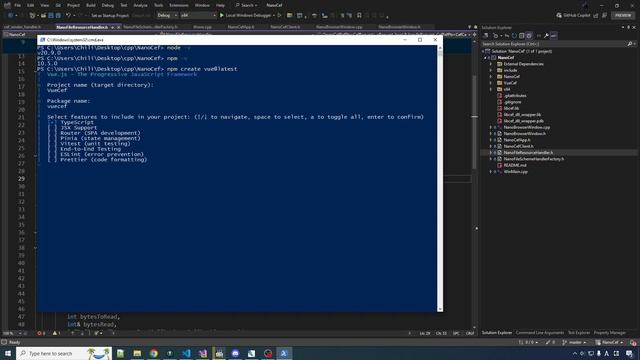Open the Tools menu
The image size is (640, 360).
[x=158, y=5]
